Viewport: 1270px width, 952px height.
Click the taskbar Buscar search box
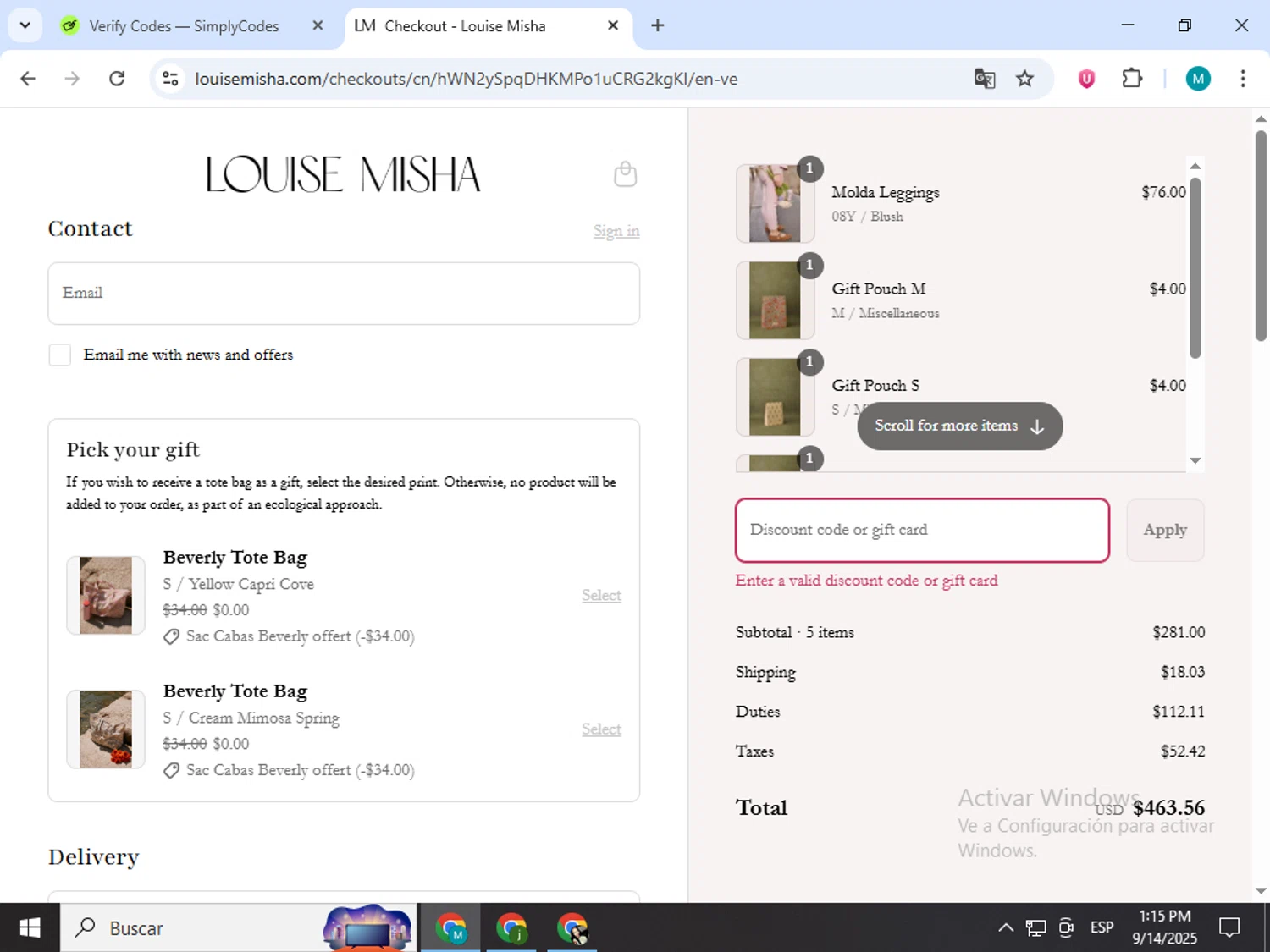[x=239, y=928]
